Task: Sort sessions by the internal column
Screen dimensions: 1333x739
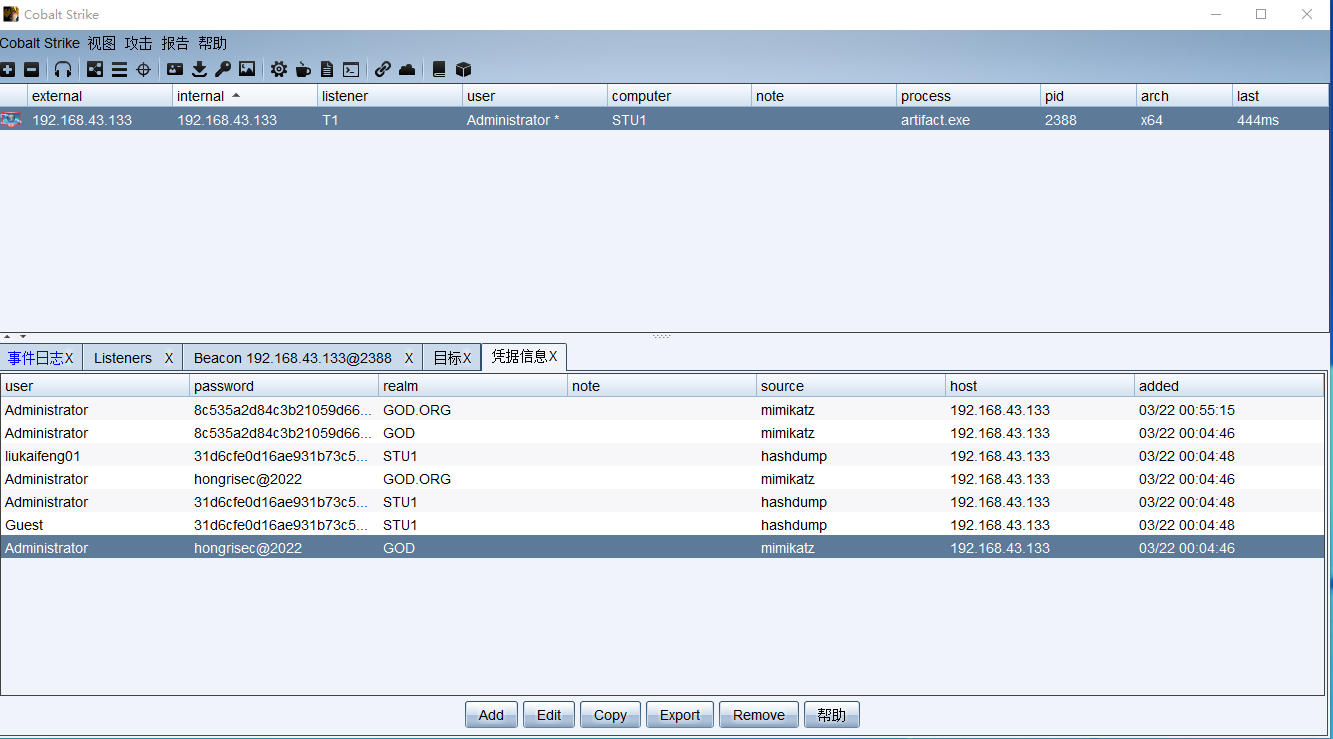Action: tap(245, 96)
